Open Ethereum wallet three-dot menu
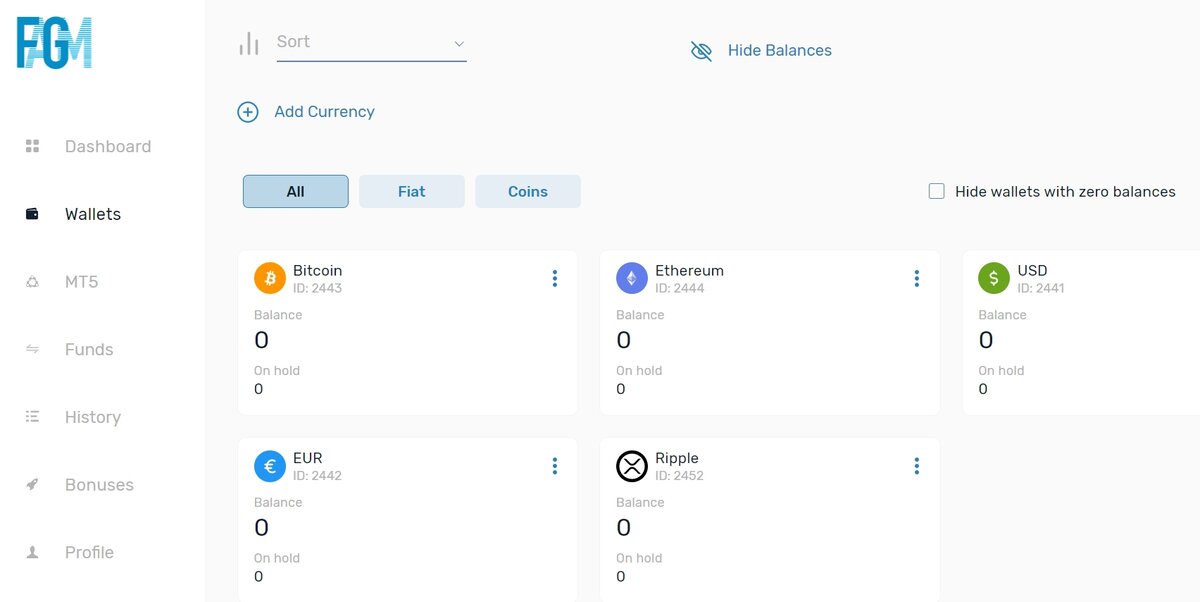The width and height of the screenshot is (1200, 602). click(917, 279)
